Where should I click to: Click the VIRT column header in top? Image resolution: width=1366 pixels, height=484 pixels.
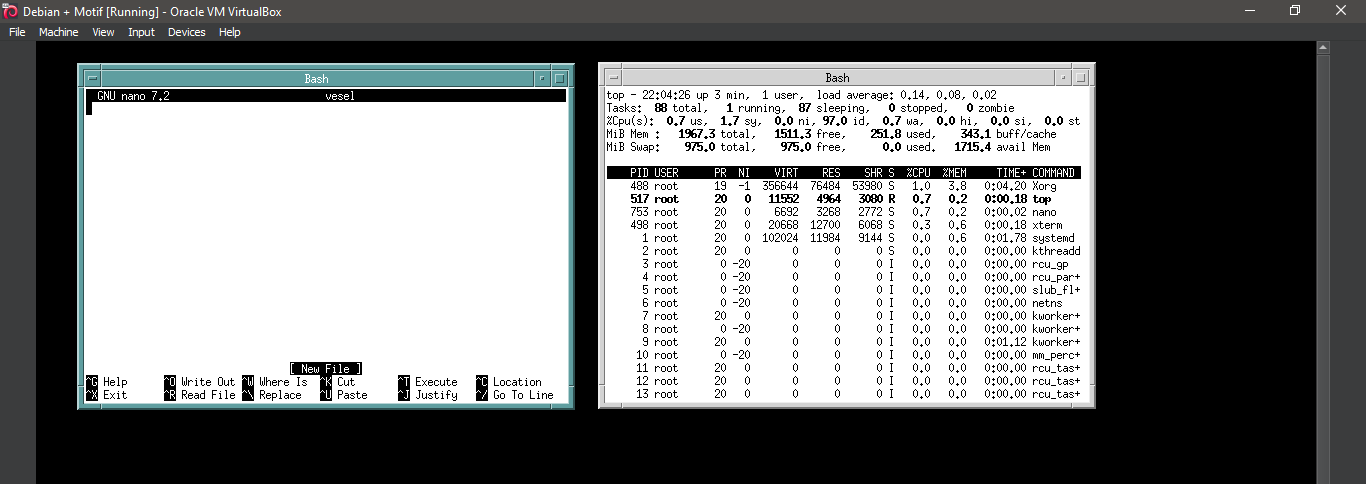[x=786, y=173]
